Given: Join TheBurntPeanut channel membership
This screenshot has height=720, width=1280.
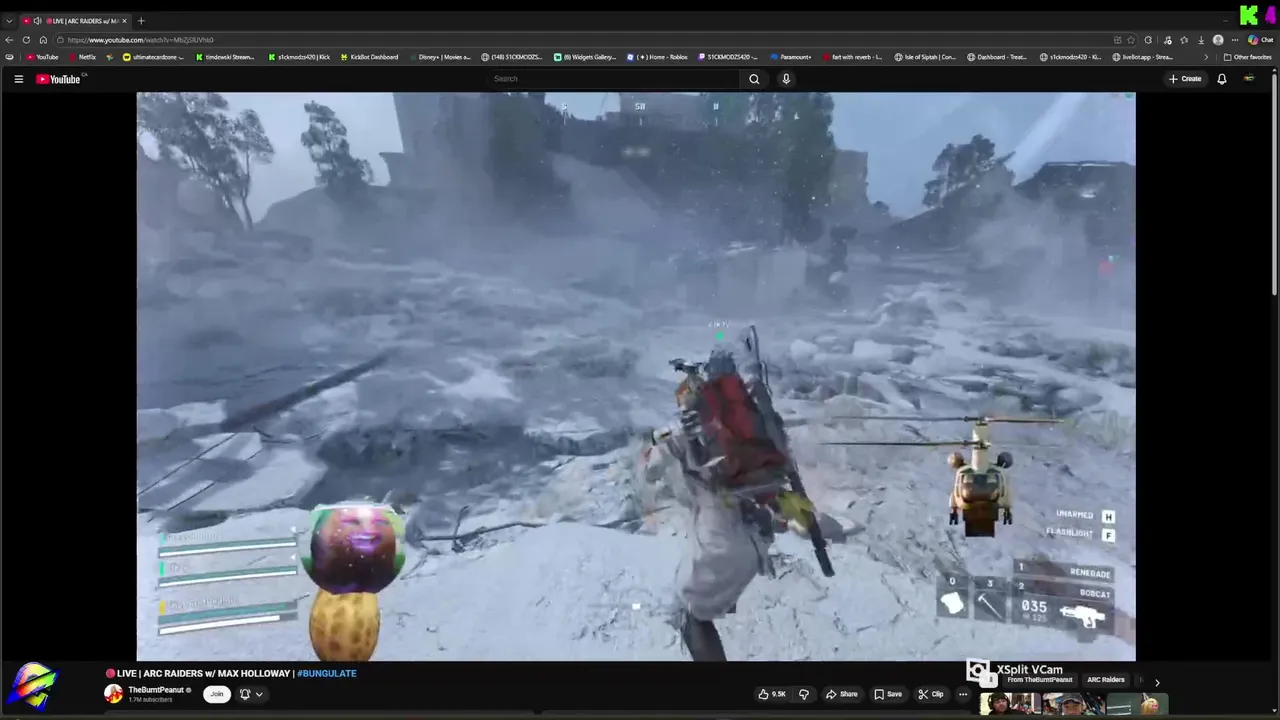Looking at the screenshot, I should [216, 694].
